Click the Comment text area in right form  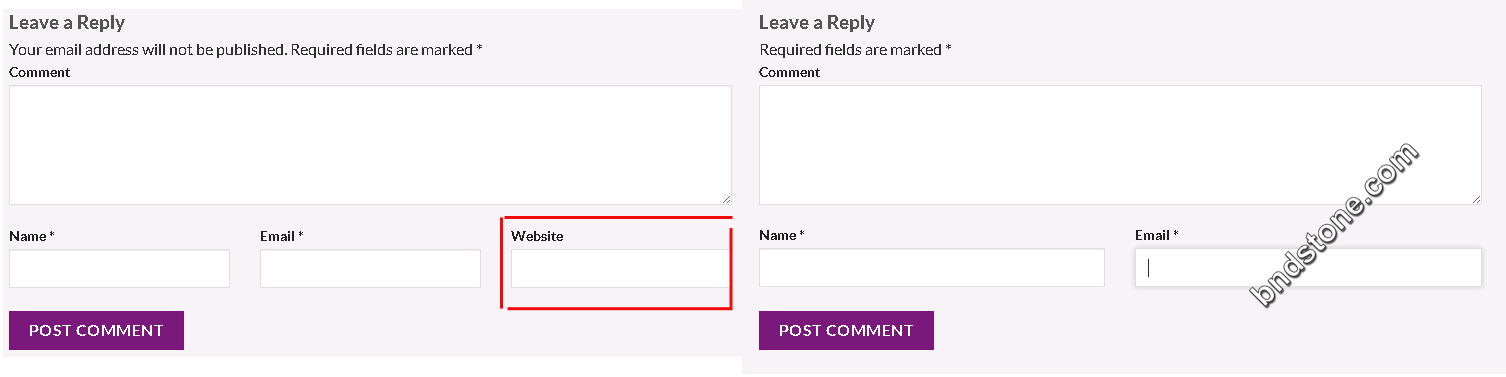1120,145
